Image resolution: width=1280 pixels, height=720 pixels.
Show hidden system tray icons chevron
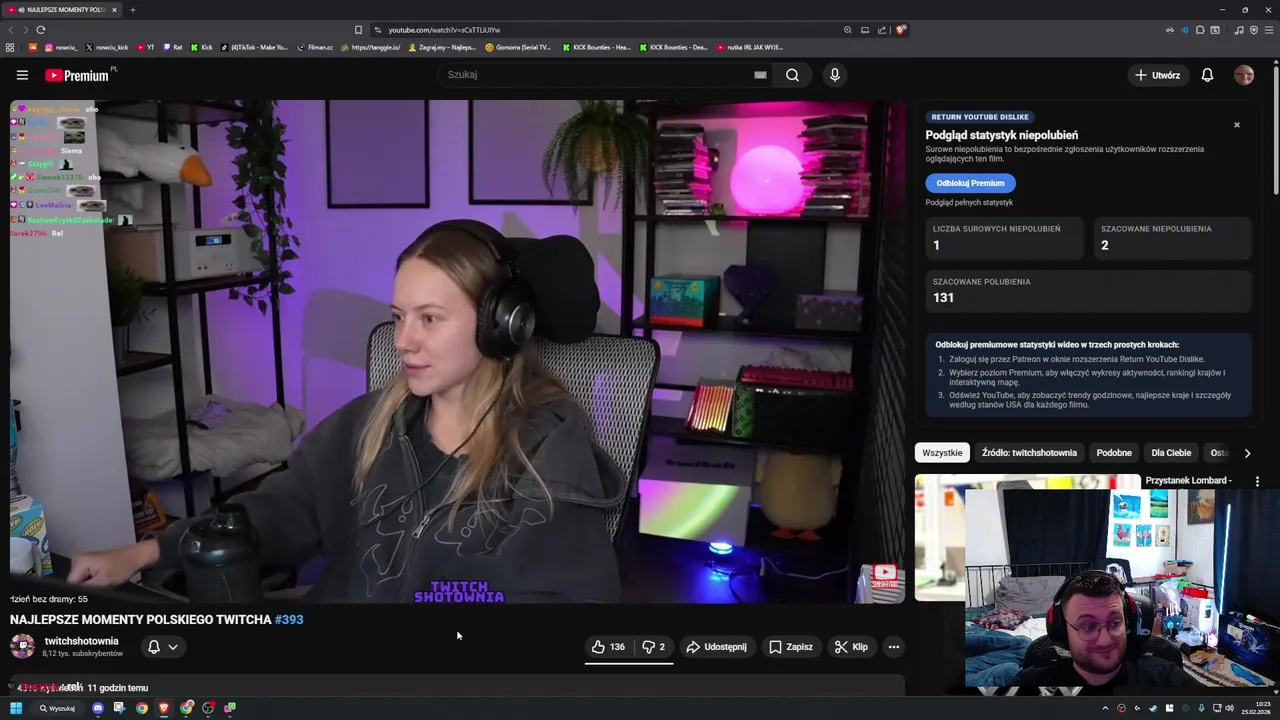point(1105,708)
